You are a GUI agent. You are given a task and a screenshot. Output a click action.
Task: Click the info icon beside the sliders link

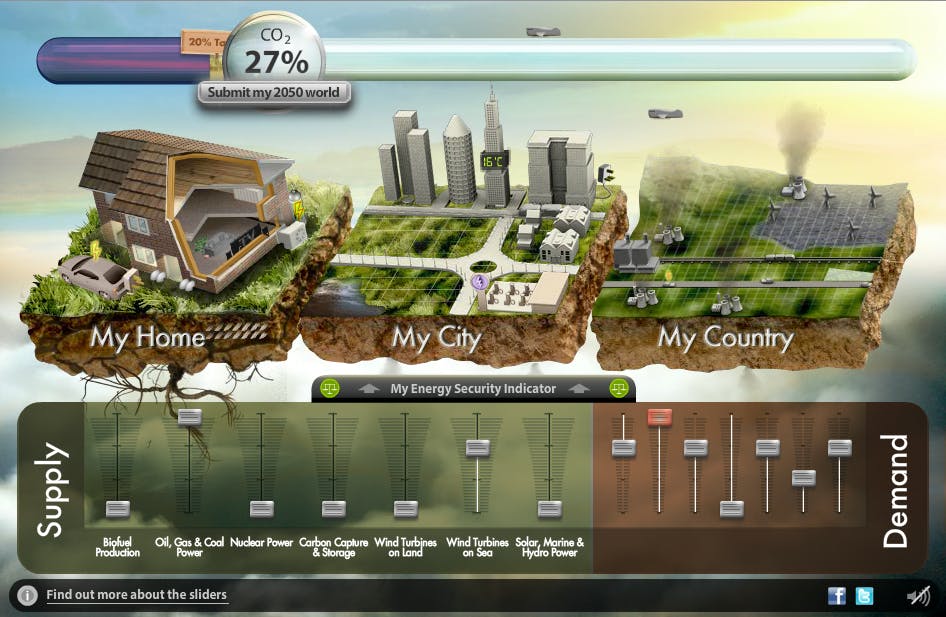[x=27, y=595]
